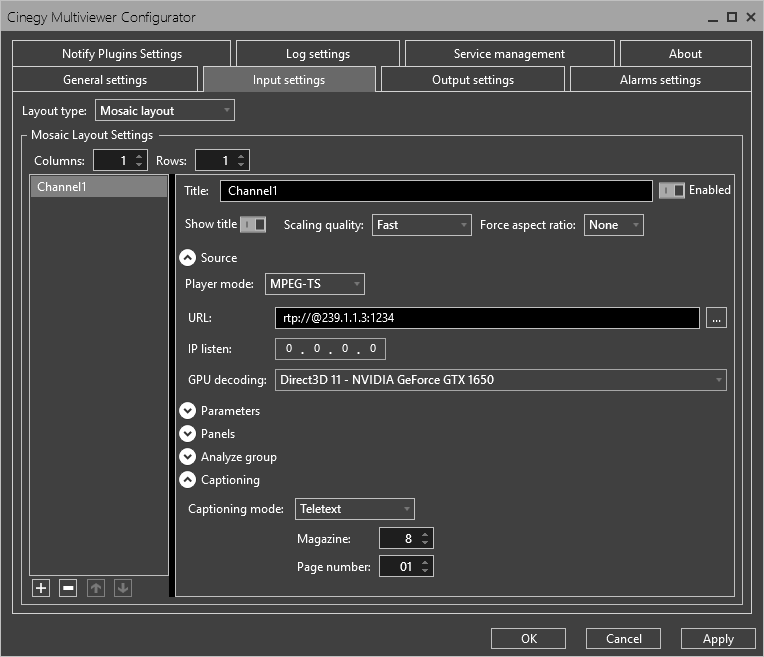Toggle the Show title switch
Viewport: 764px width, 657px height.
[253, 225]
